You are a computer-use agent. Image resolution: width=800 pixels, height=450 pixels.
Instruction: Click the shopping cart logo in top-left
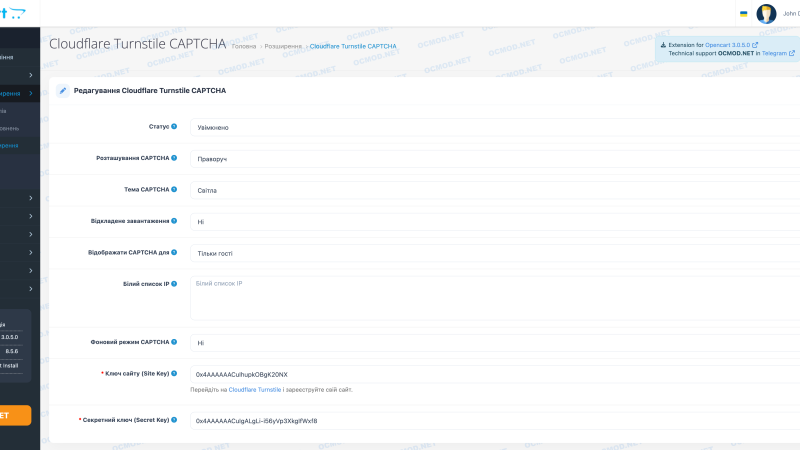[12, 13]
